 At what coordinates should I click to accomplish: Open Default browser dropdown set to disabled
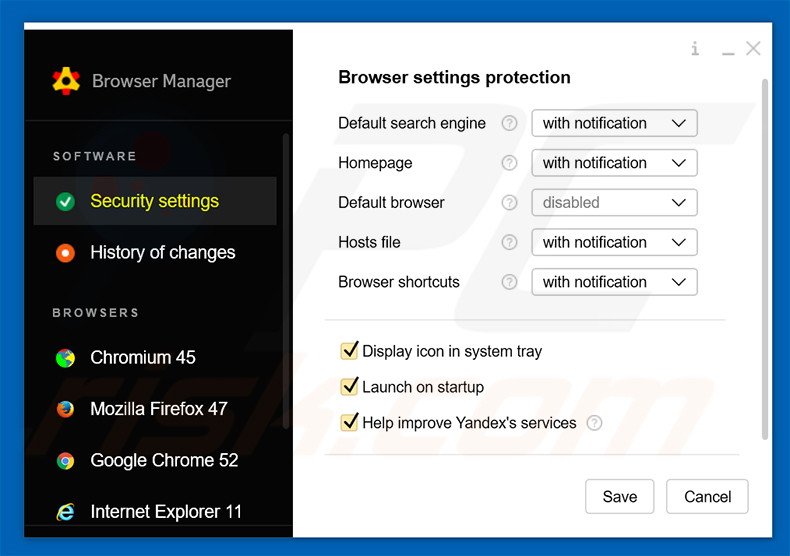click(614, 202)
